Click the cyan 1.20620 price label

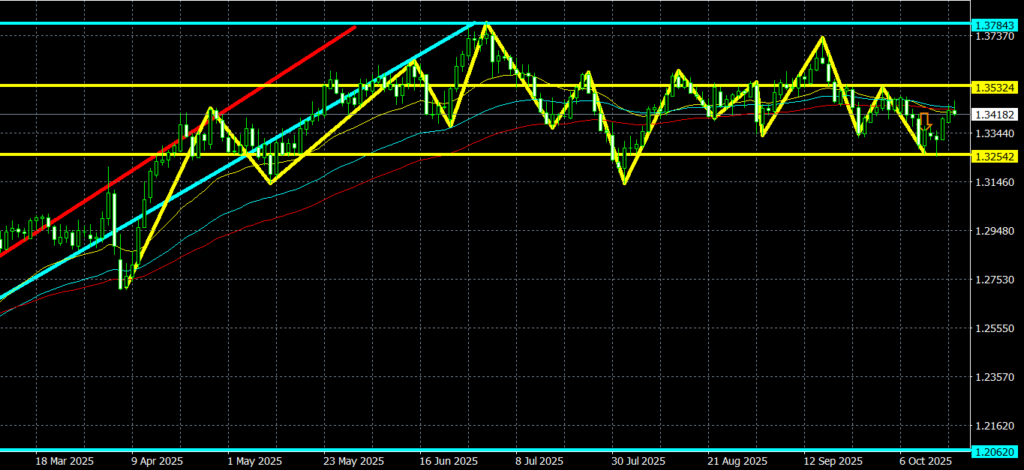click(x=995, y=451)
